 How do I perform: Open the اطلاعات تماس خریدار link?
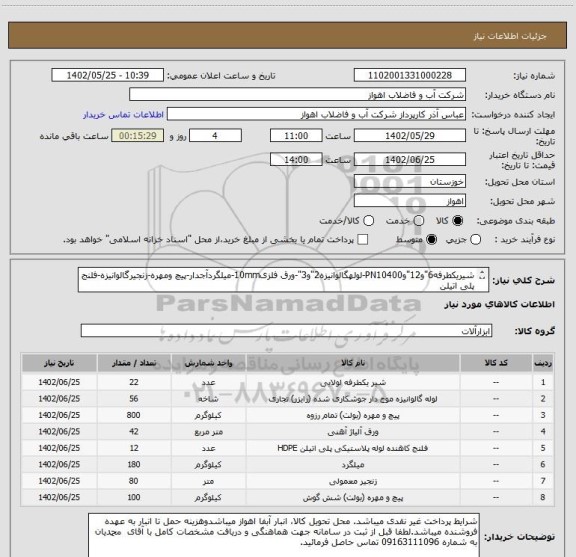[123, 115]
